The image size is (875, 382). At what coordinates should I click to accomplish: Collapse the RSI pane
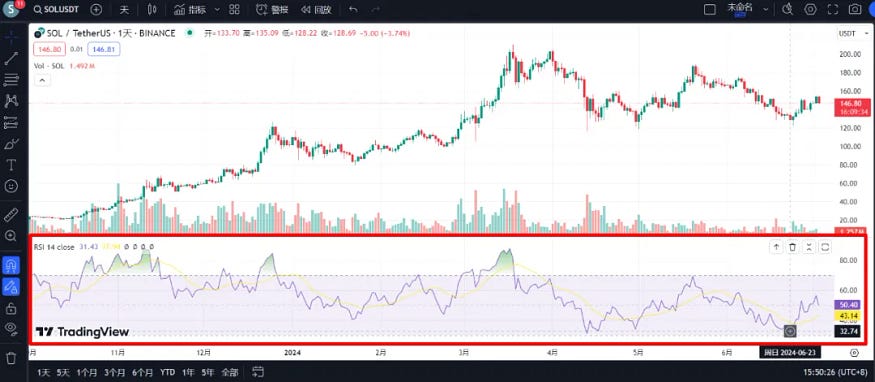(x=809, y=248)
